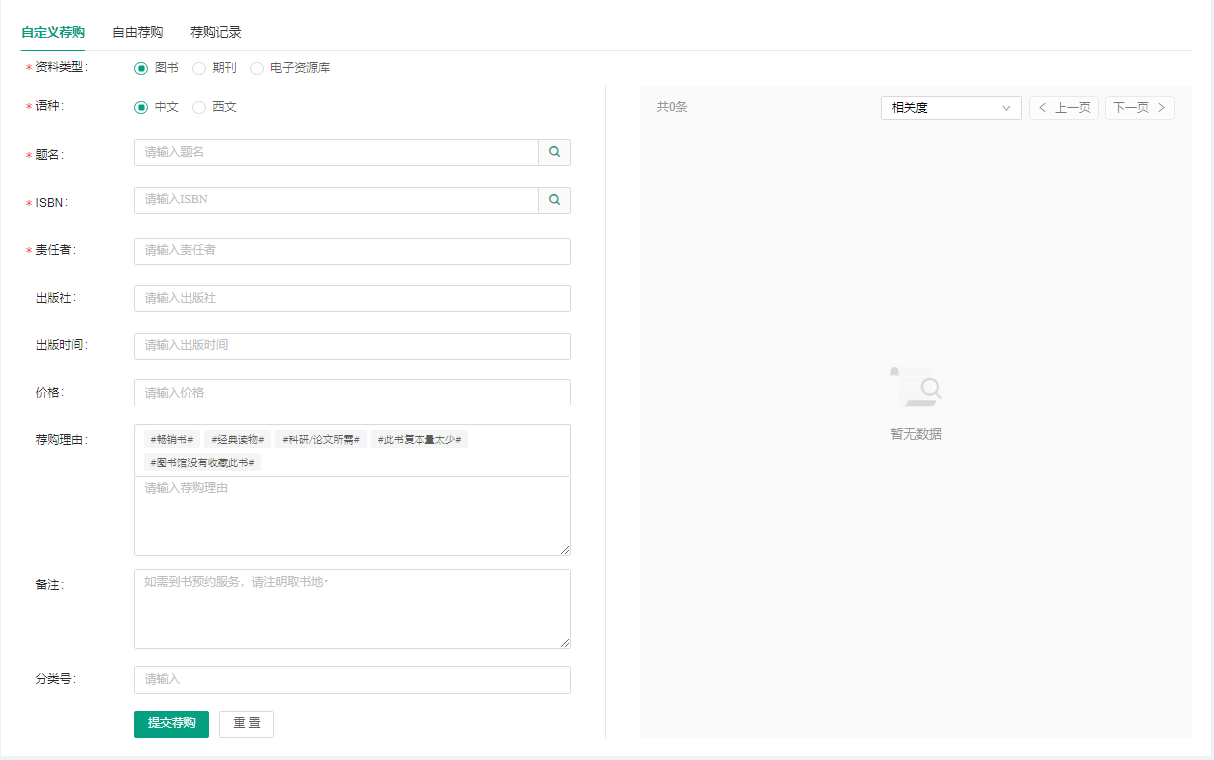This screenshot has height=760, width=1214.
Task: Click the 共0条 result count text
Action: [x=672, y=107]
